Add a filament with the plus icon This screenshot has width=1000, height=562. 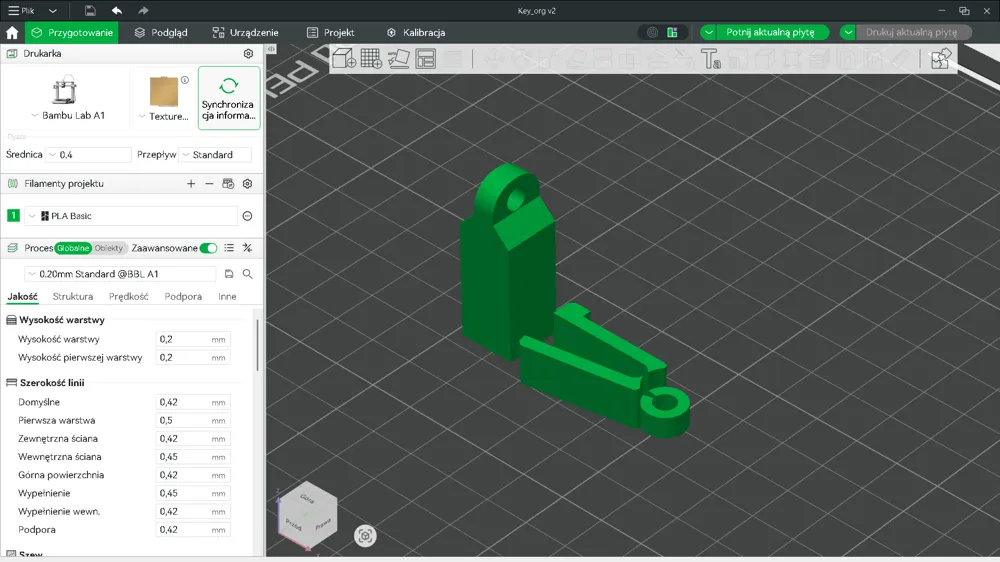[191, 184]
